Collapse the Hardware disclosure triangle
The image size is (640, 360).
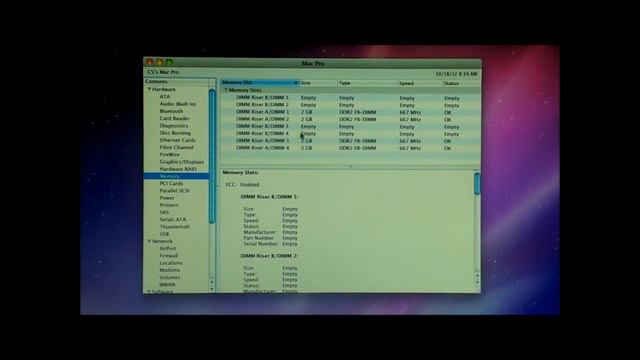tap(149, 89)
